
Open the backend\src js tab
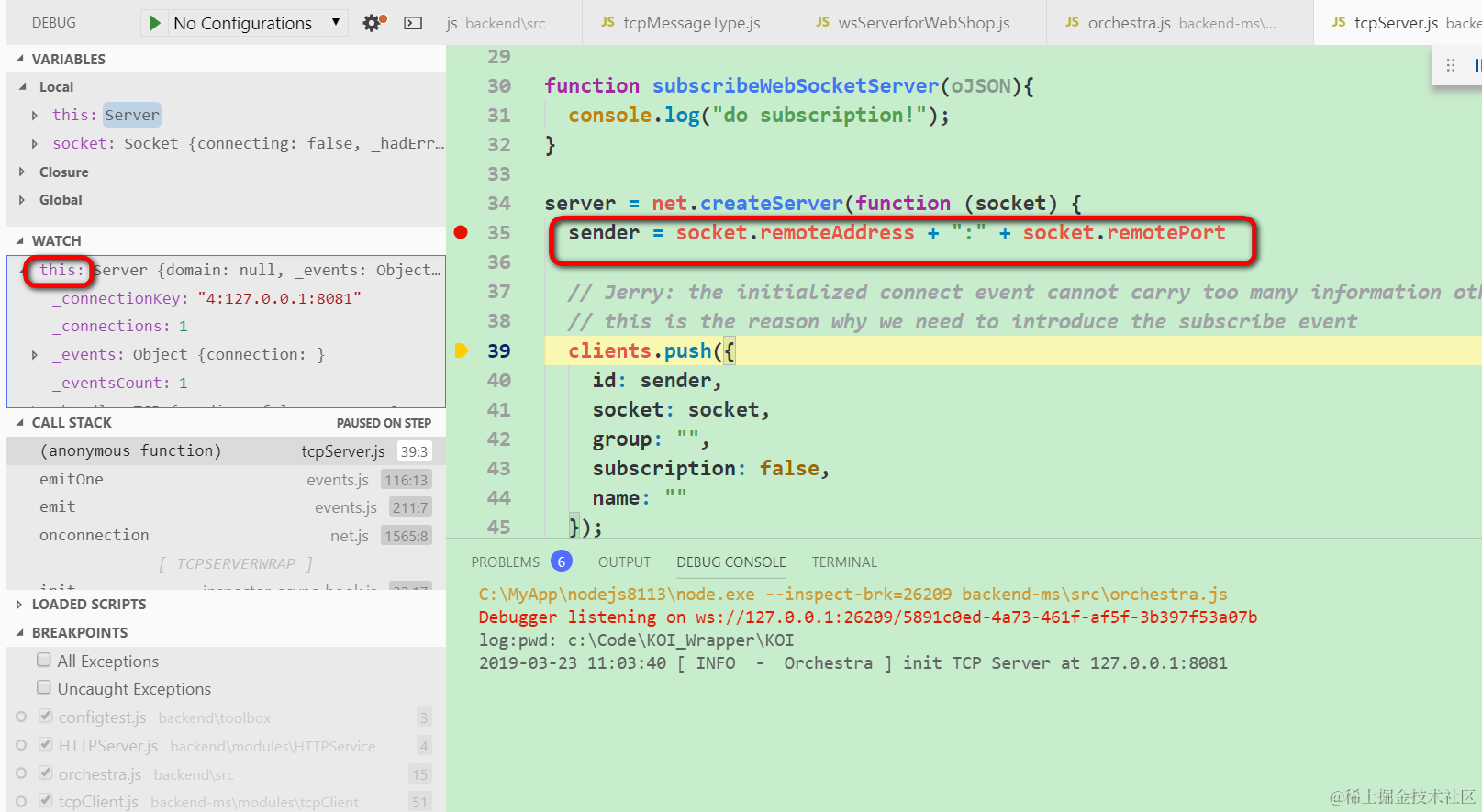pyautogui.click(x=514, y=23)
